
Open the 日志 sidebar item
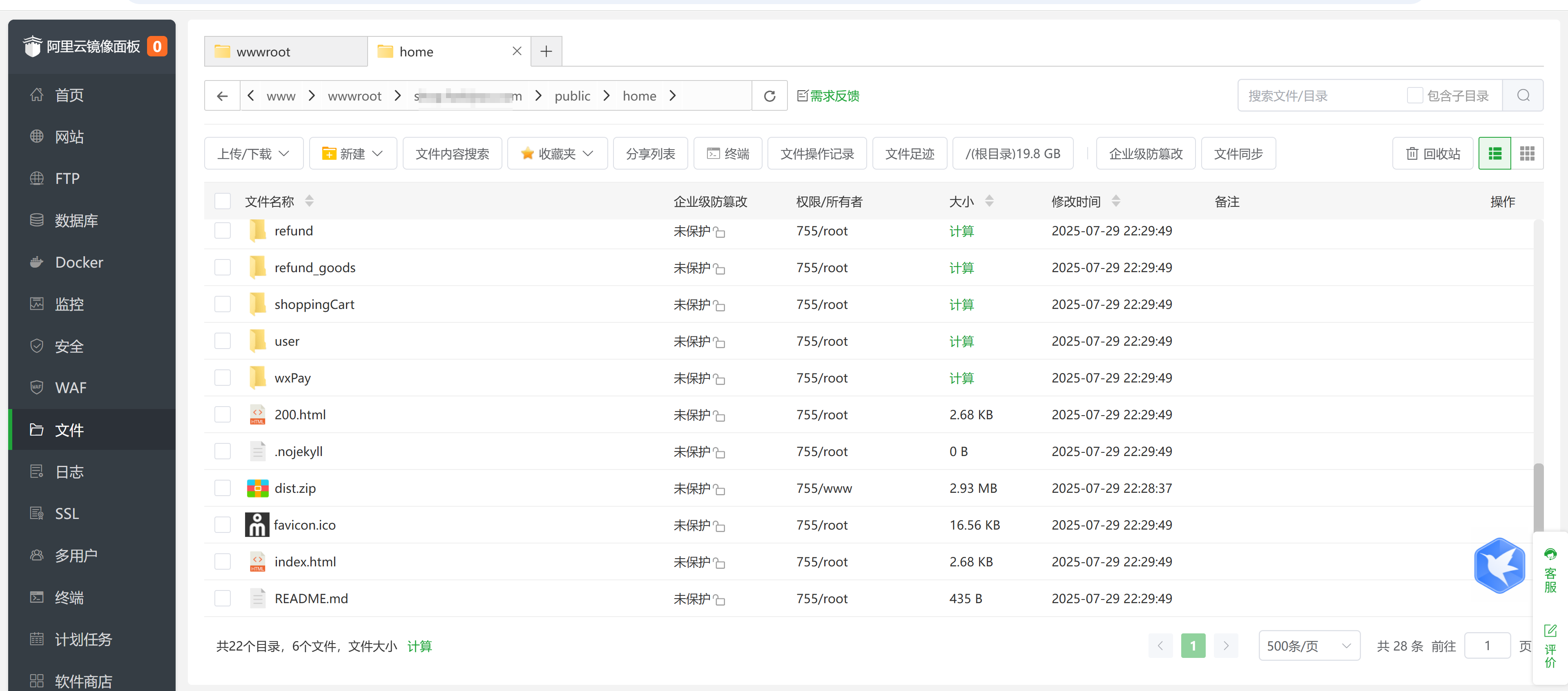92,472
